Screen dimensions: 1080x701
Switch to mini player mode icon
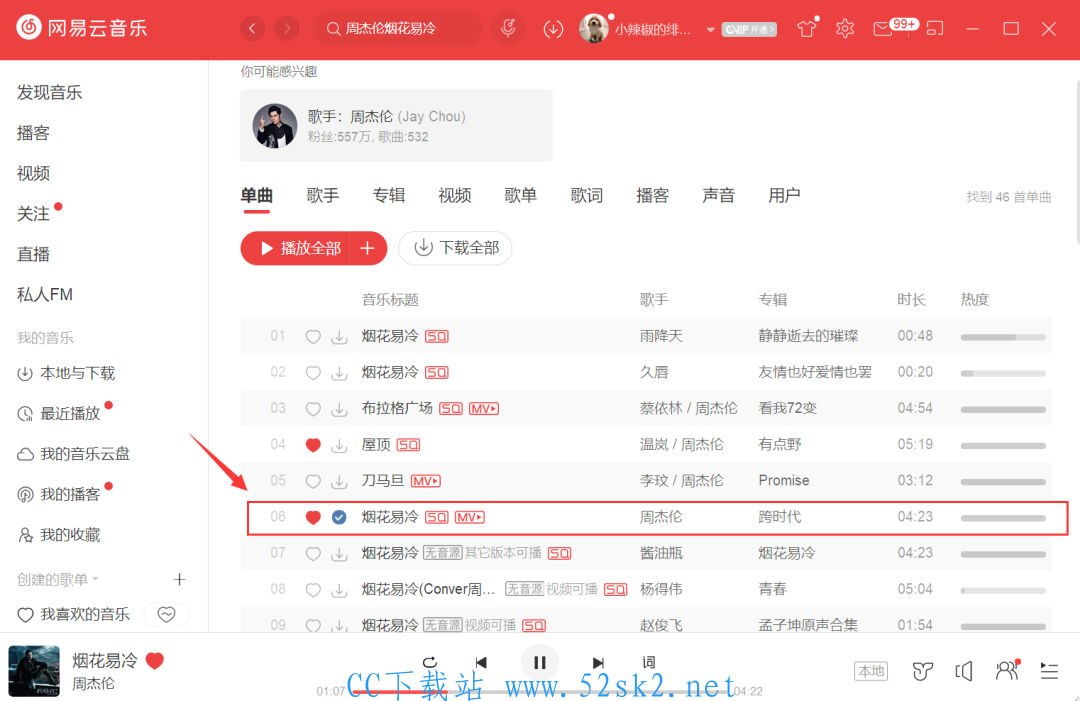coord(935,29)
